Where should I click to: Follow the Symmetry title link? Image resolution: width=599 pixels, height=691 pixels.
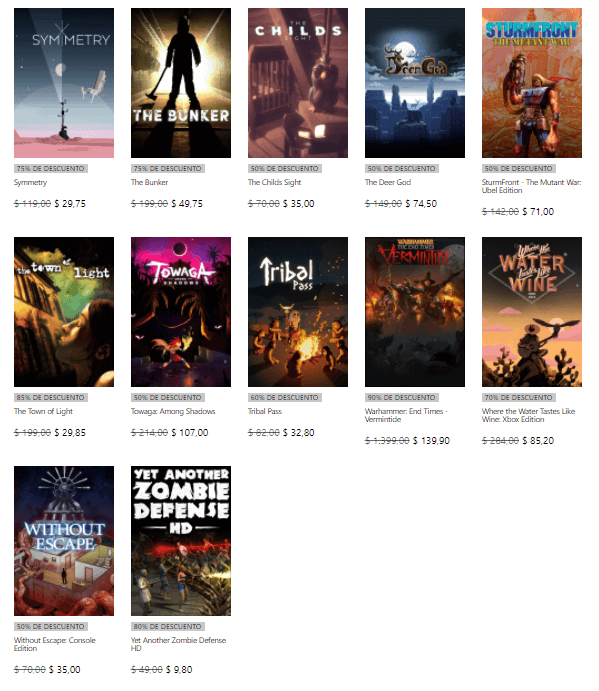point(30,182)
